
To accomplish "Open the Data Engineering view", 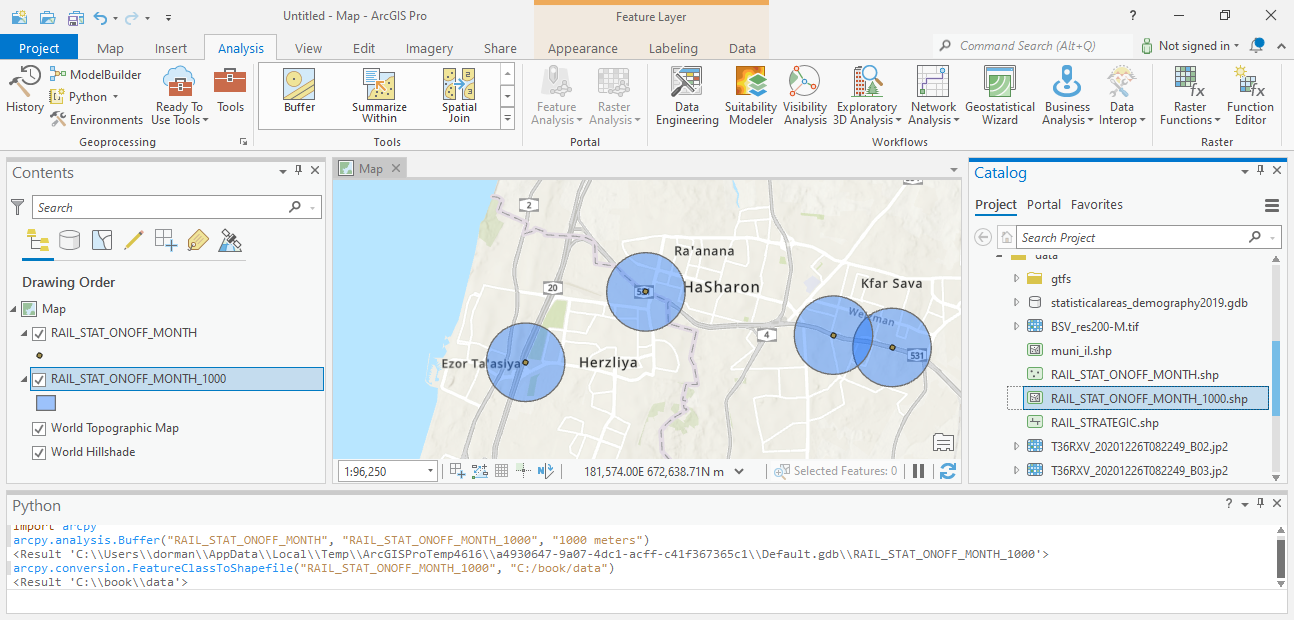I will point(686,96).
